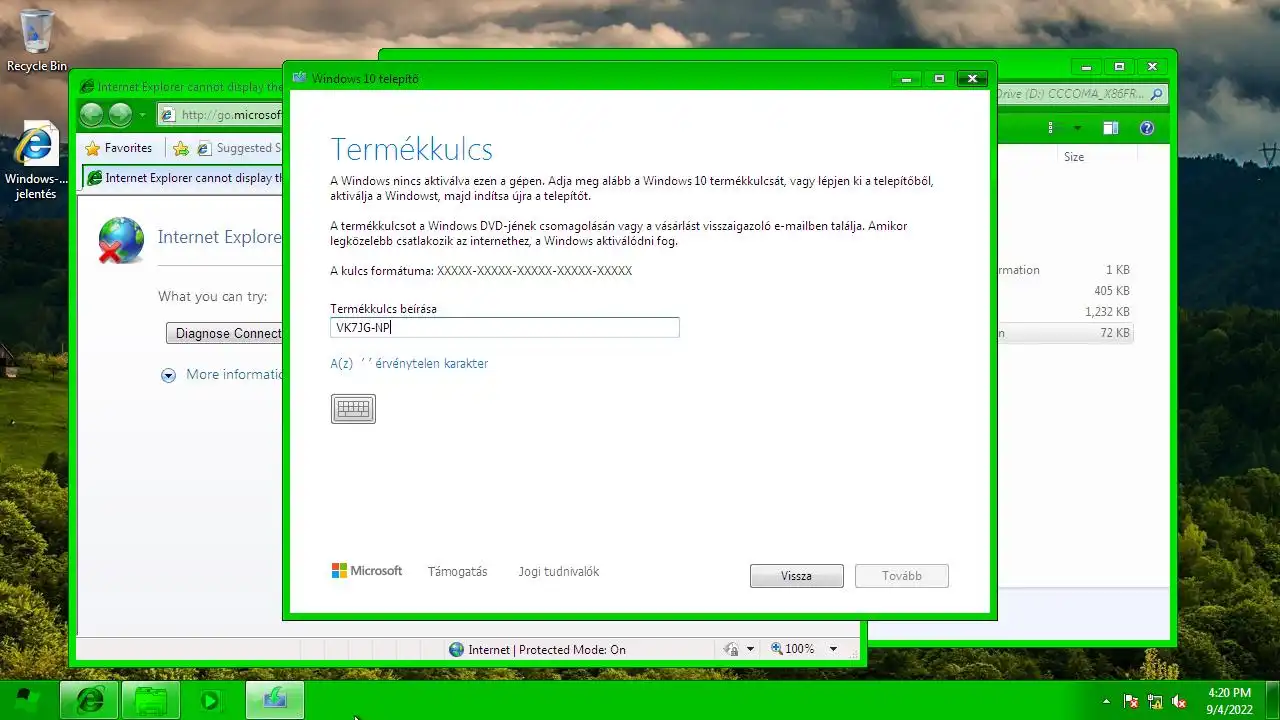Viewport: 1280px width, 720px height.
Task: Open the Action Center flag tray icon
Action: click(1131, 701)
